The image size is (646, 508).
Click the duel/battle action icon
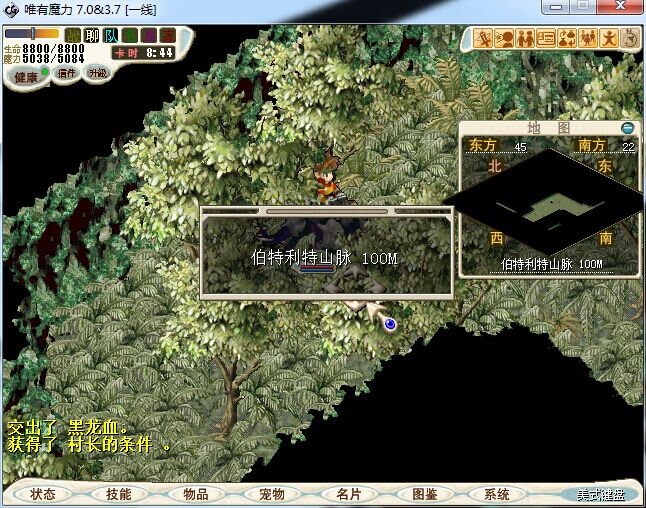coord(484,40)
